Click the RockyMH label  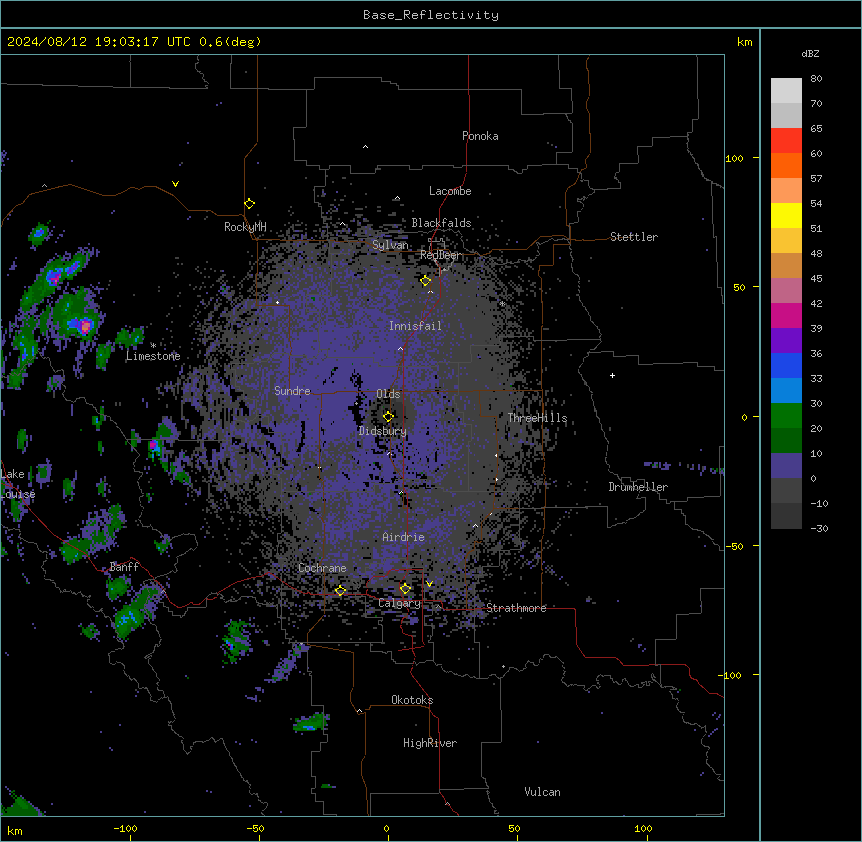pyautogui.click(x=245, y=227)
